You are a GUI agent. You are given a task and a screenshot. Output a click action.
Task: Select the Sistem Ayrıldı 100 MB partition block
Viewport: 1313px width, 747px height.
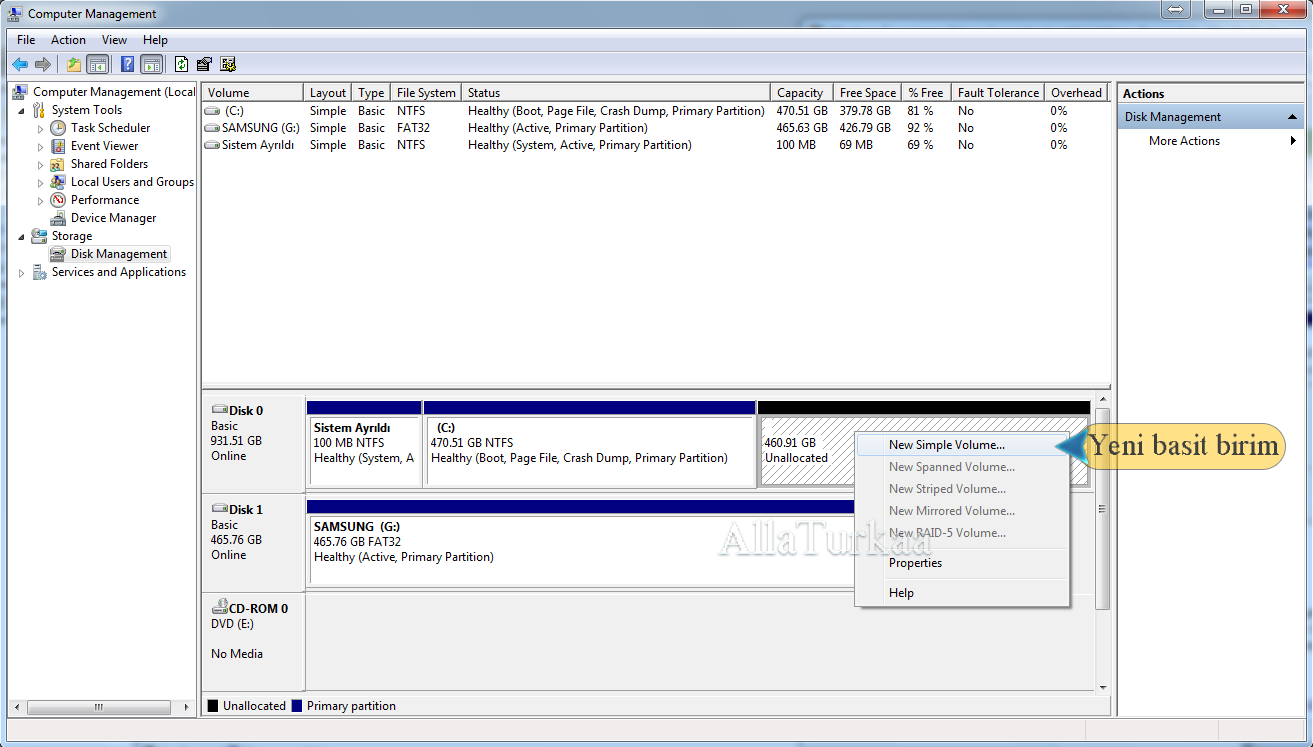pos(365,451)
